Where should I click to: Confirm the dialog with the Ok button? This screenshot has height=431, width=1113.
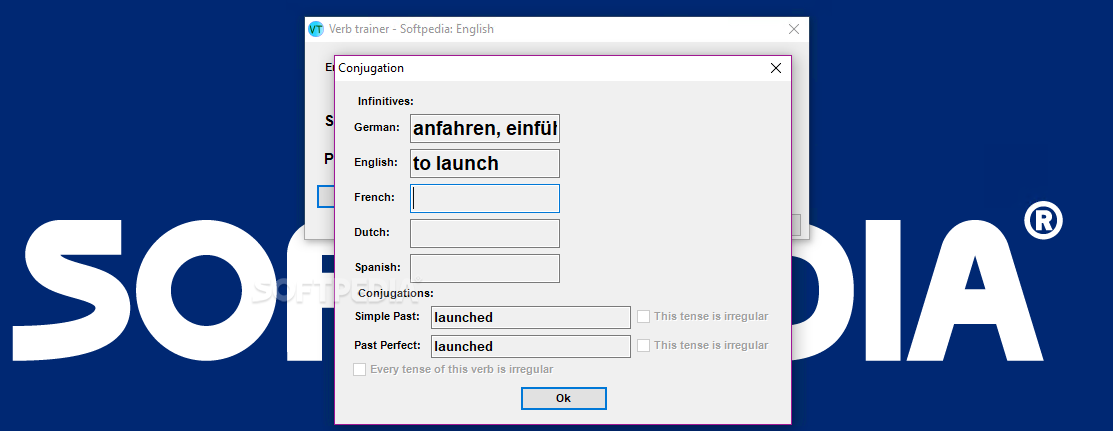pos(564,398)
